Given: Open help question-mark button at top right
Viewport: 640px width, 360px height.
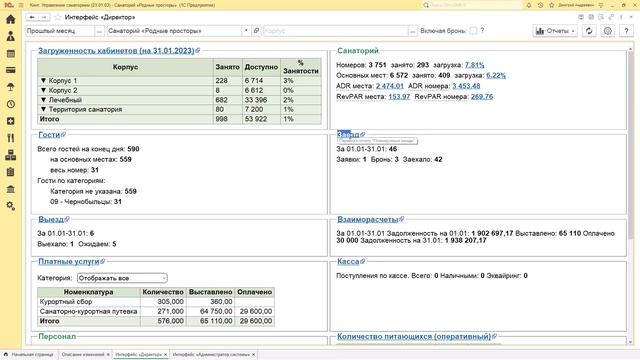Looking at the screenshot, I should coord(627,31).
